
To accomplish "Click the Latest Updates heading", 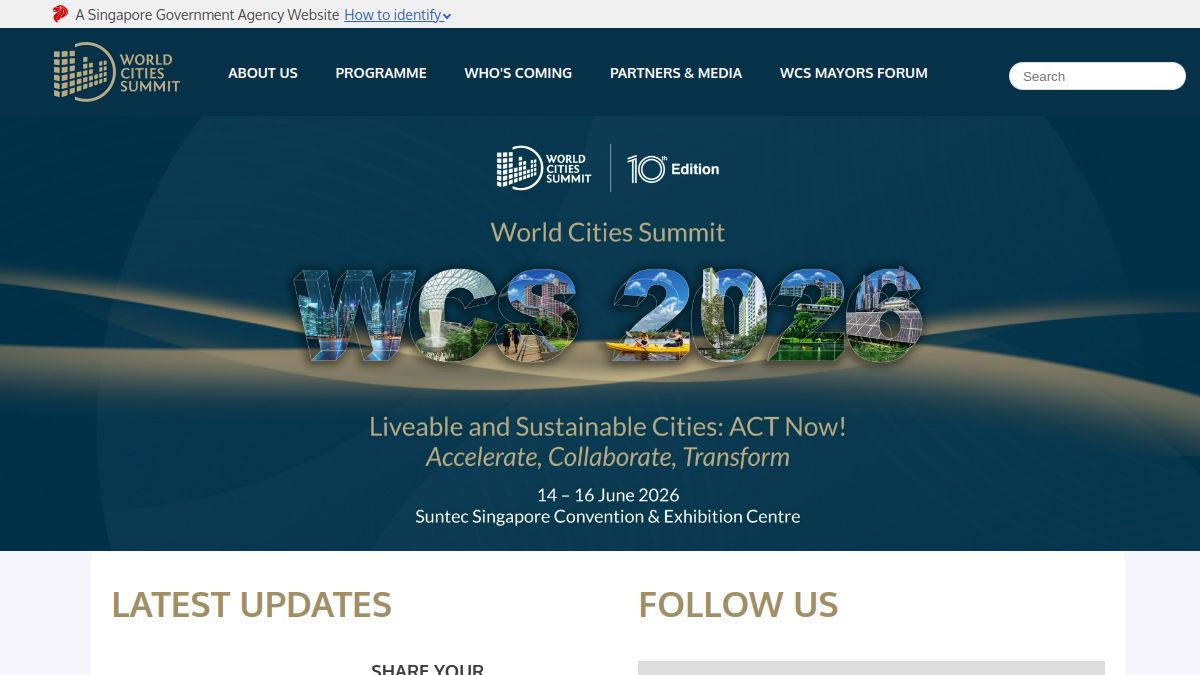I will (252, 604).
